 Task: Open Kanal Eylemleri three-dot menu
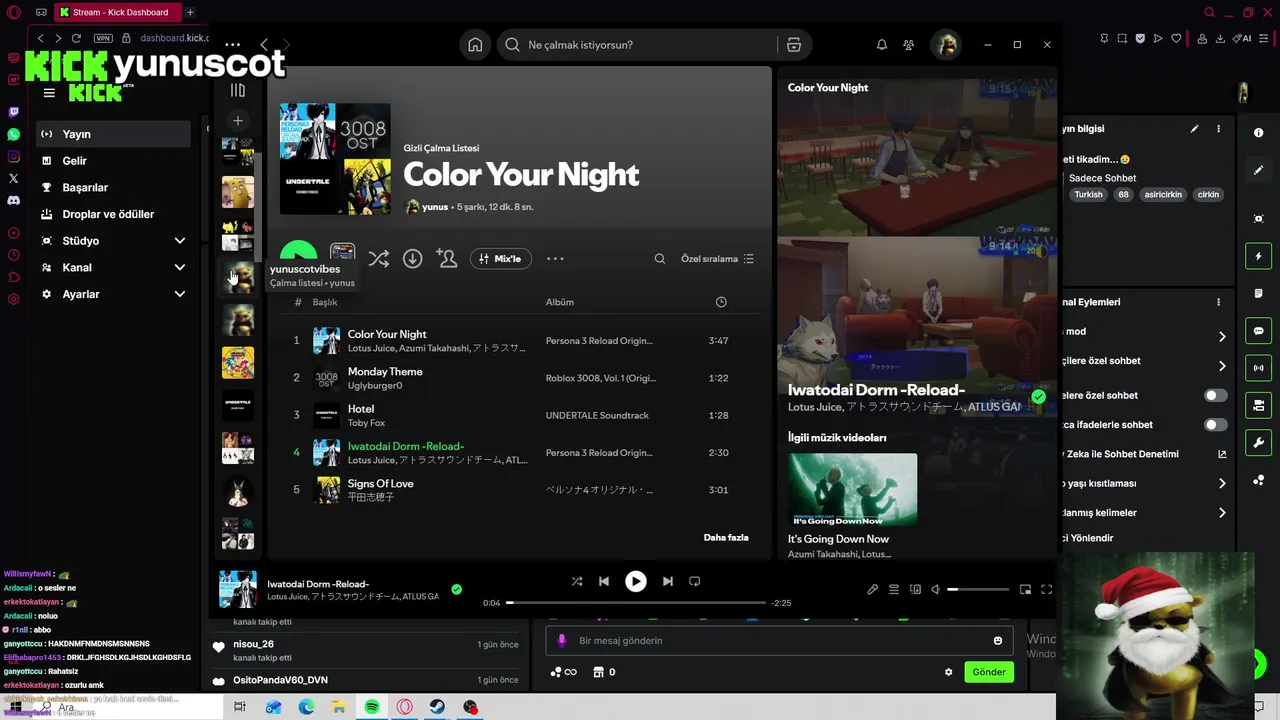[1218, 302]
